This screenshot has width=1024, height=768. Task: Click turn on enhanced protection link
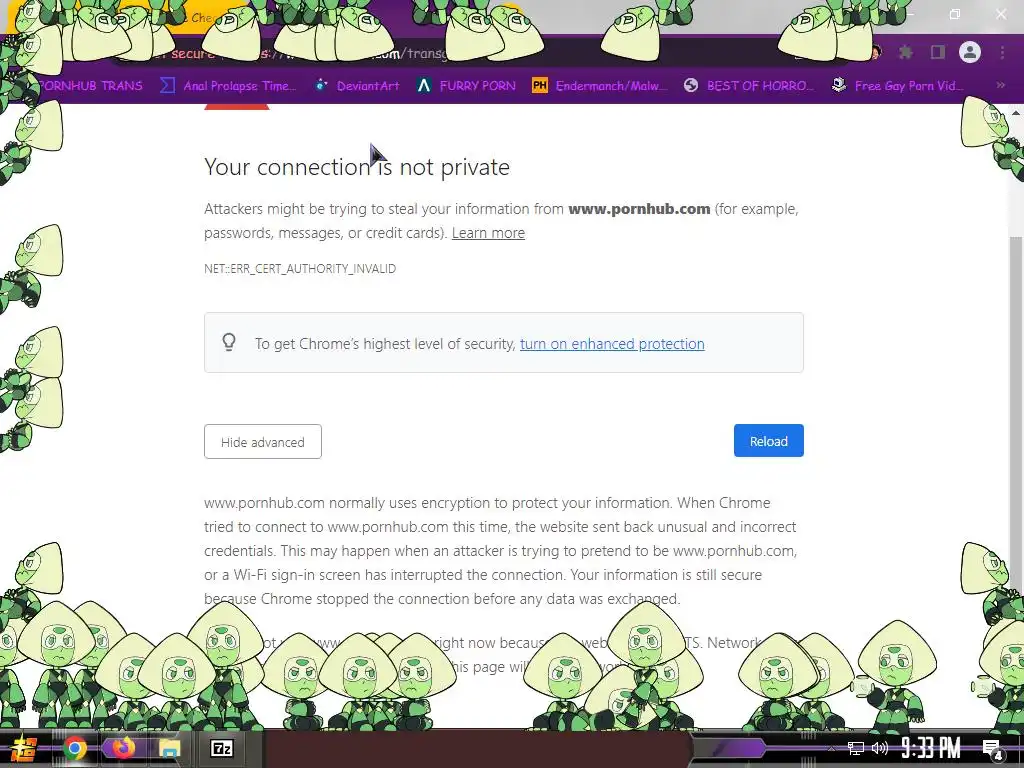tap(612, 344)
